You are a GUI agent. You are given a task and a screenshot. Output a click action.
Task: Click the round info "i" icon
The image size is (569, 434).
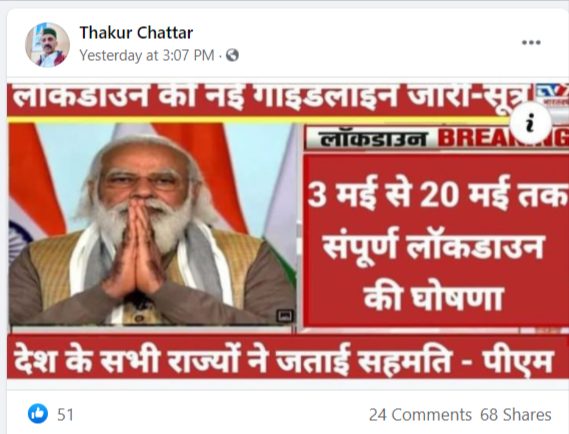point(531,123)
